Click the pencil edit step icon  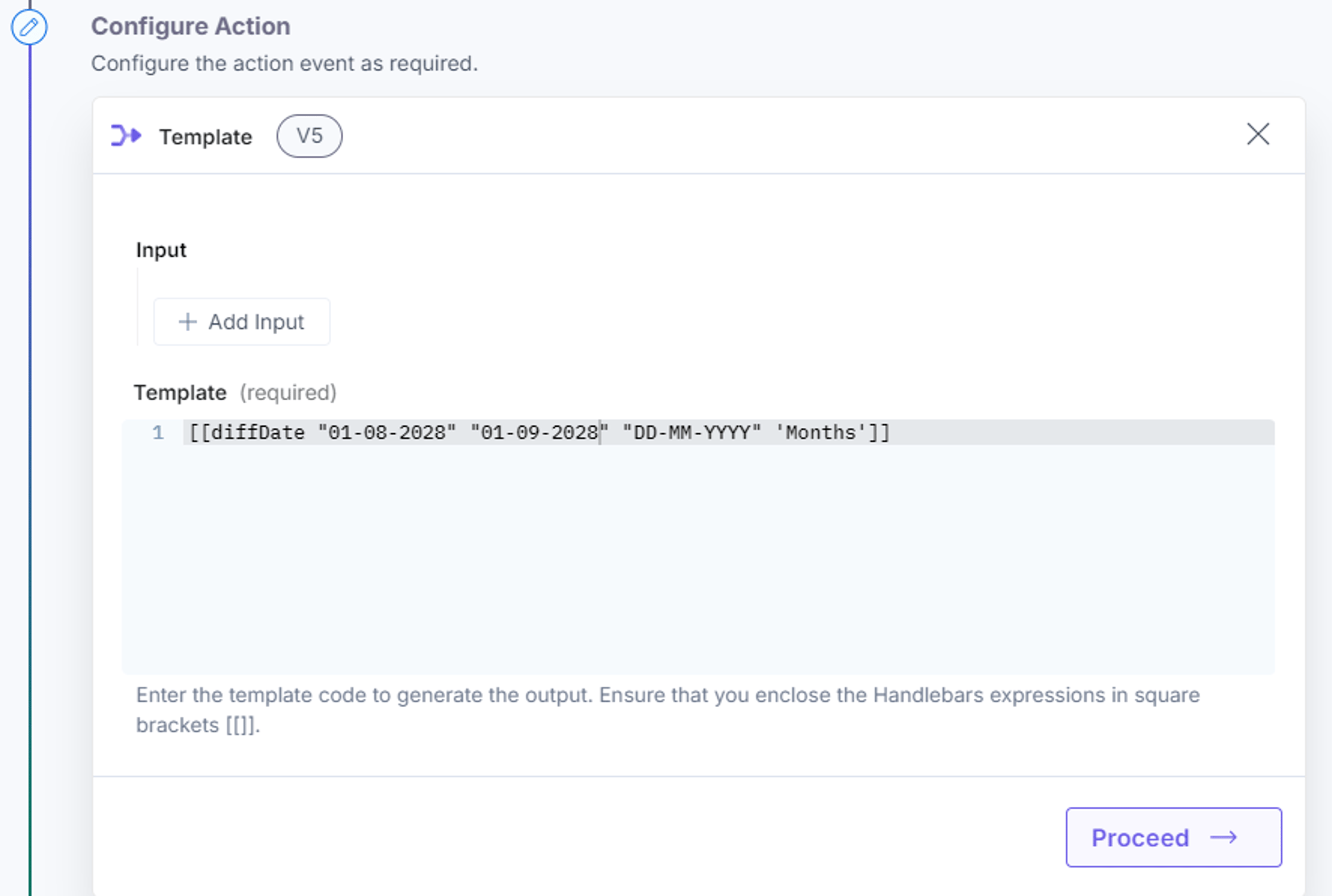pos(29,27)
